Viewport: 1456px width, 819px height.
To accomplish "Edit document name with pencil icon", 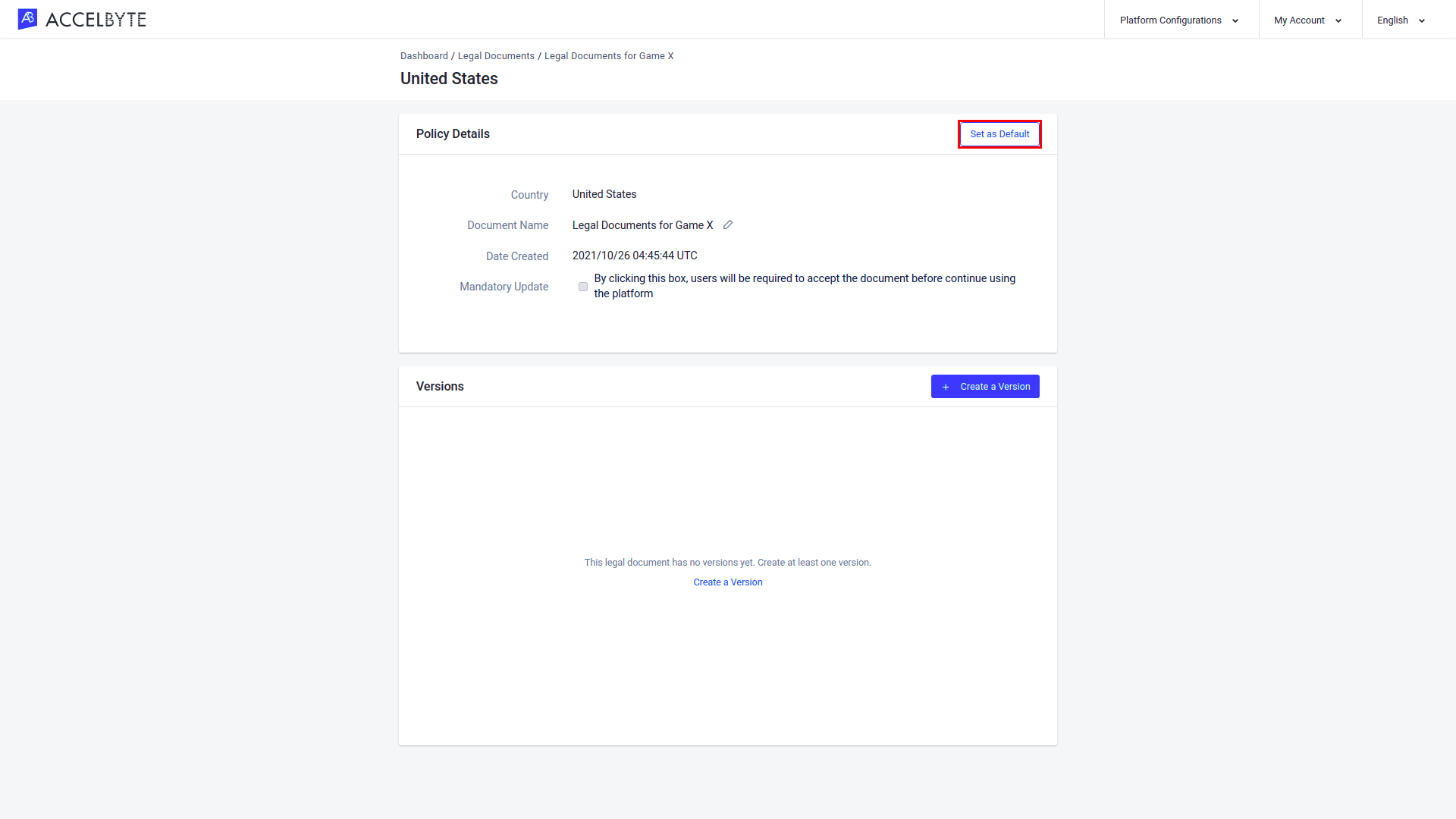I will [728, 224].
